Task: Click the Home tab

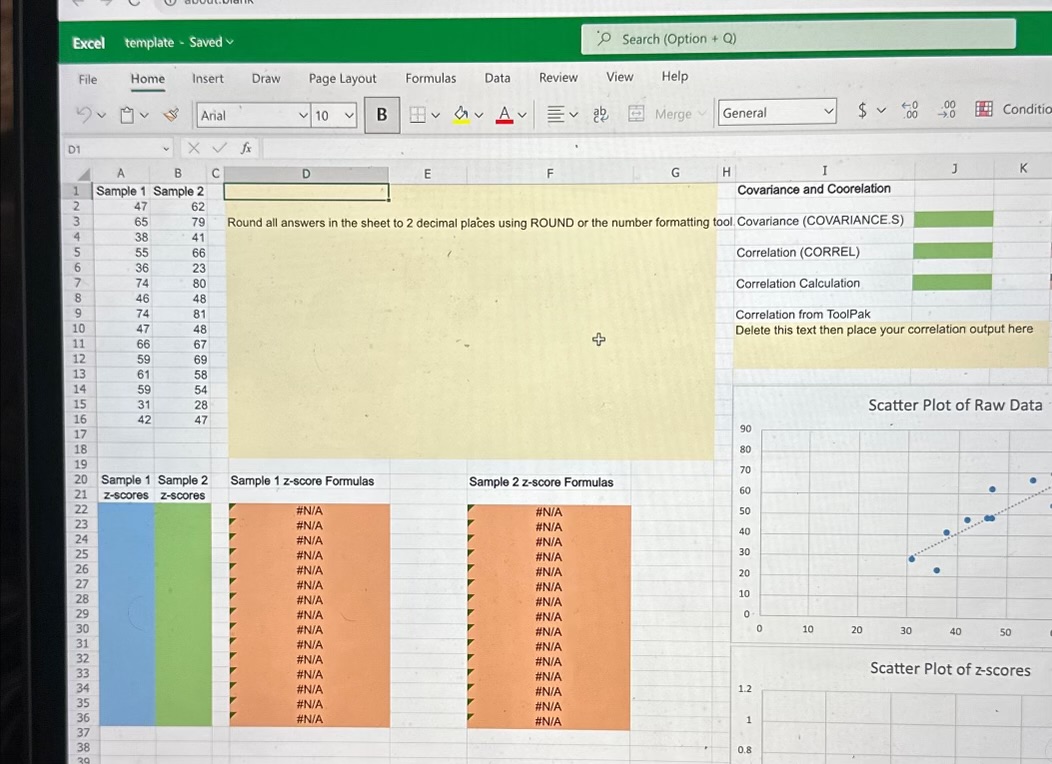Action: pyautogui.click(x=148, y=78)
